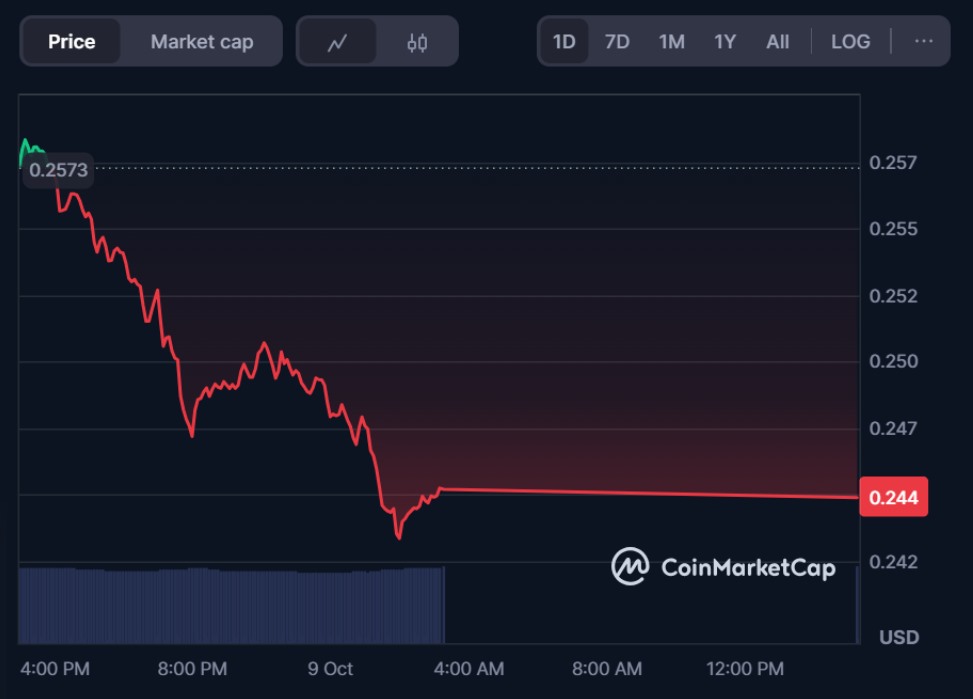The height and width of the screenshot is (699, 973).
Task: Open the three-dots more options menu
Action: pos(924,42)
